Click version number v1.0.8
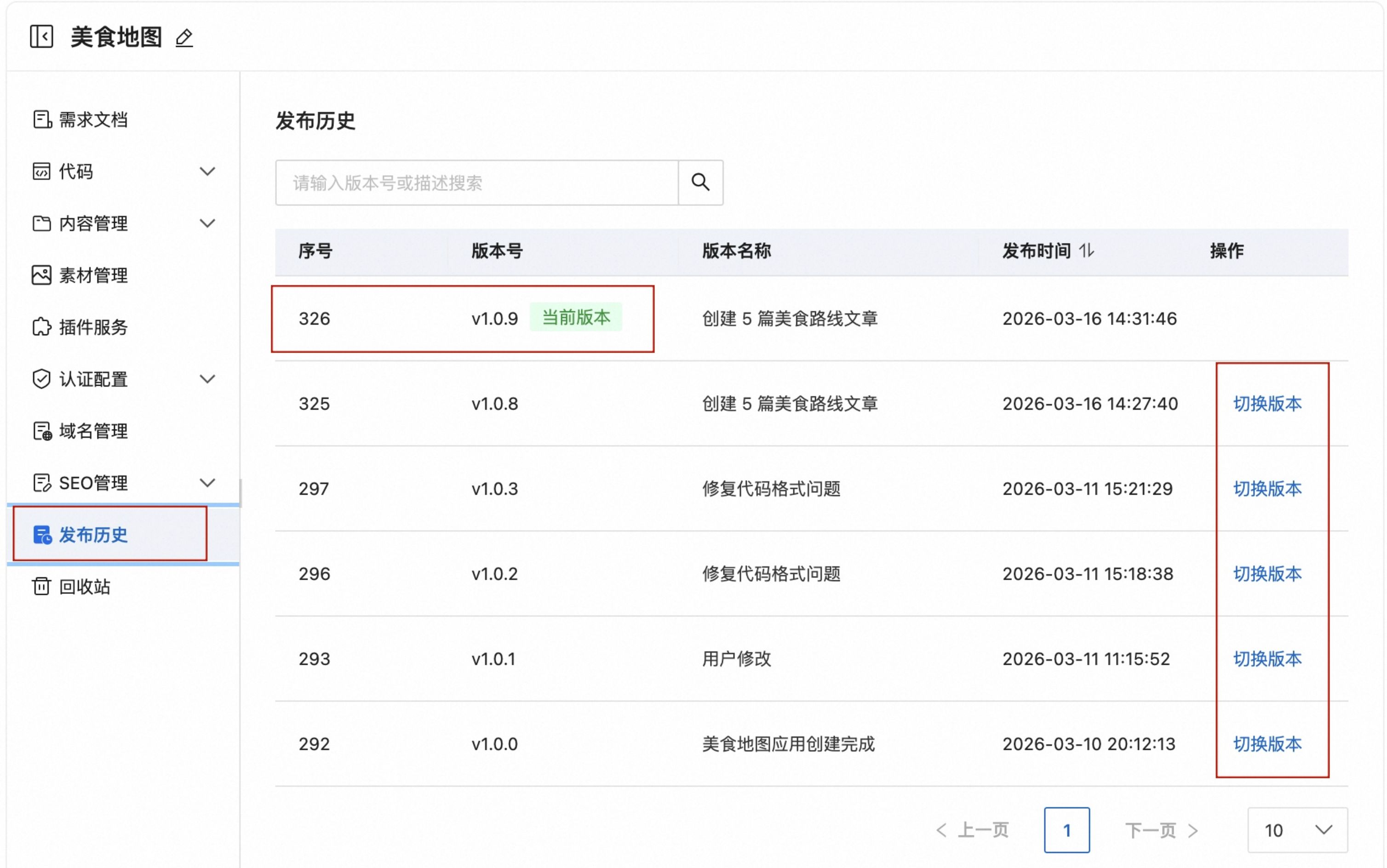The width and height of the screenshot is (1387, 868). (x=494, y=404)
